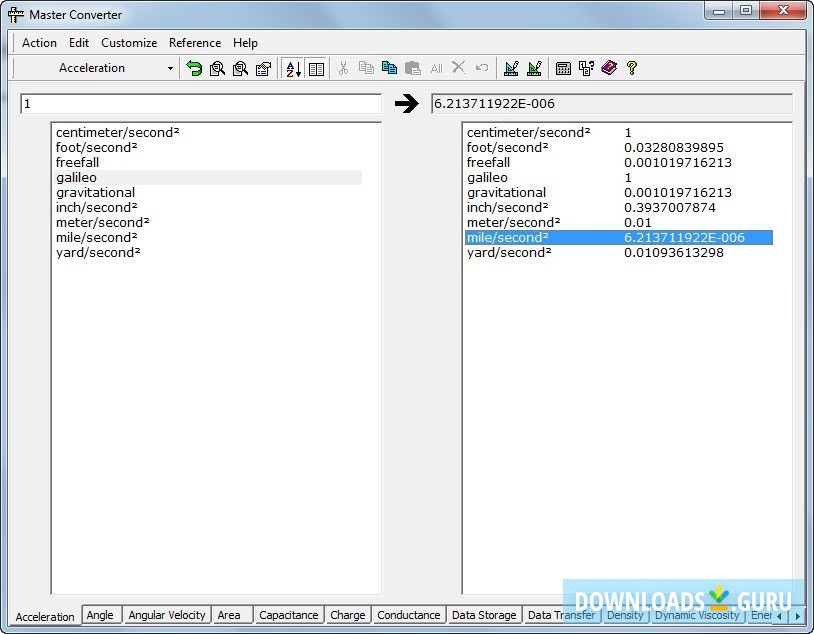Switch to the Capacitance tab

[x=289, y=615]
